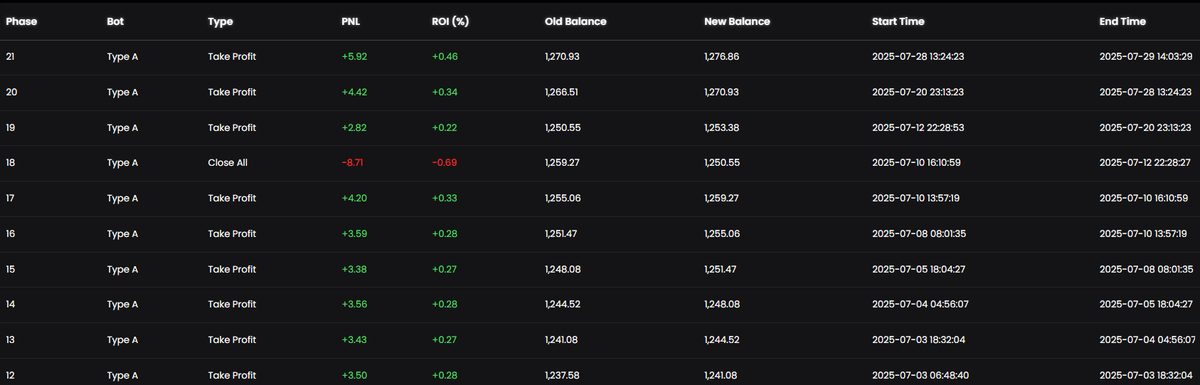
Task: Click Take Profit type in phase 12 row
Action: pos(232,375)
